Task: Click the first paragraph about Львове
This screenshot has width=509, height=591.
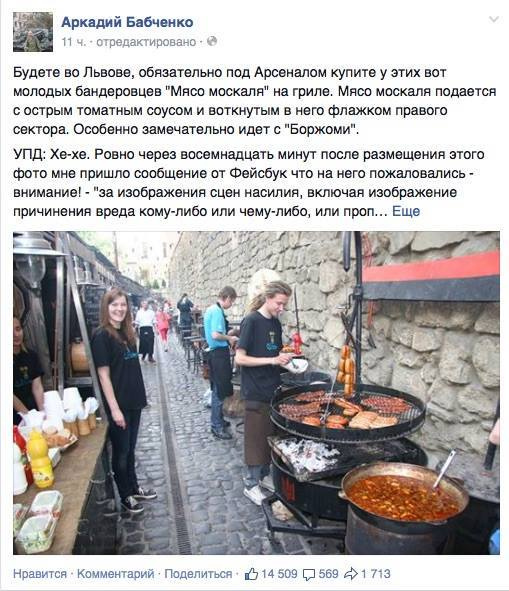Action: (254, 101)
